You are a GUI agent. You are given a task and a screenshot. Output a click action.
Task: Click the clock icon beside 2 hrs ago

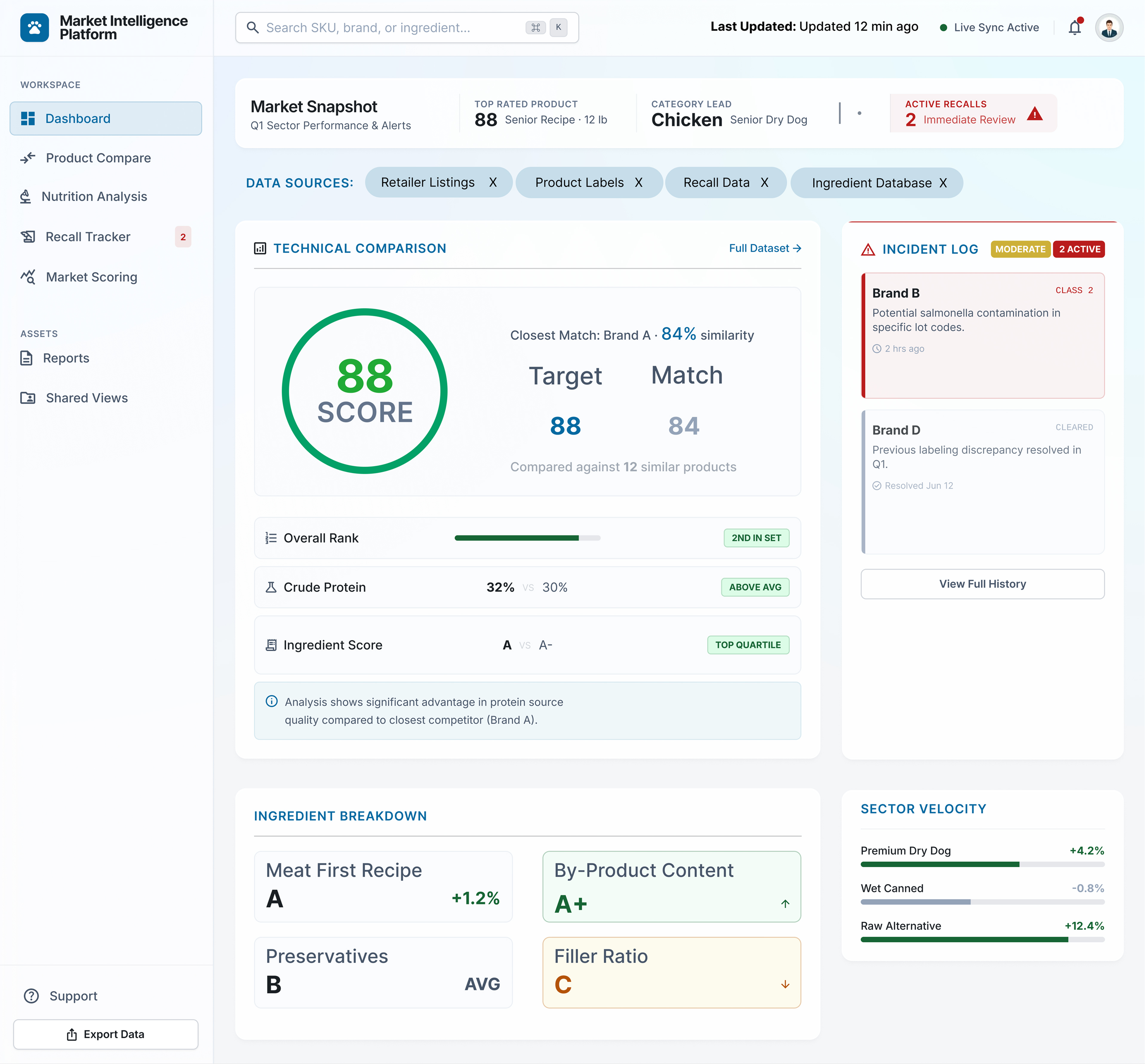click(x=877, y=348)
